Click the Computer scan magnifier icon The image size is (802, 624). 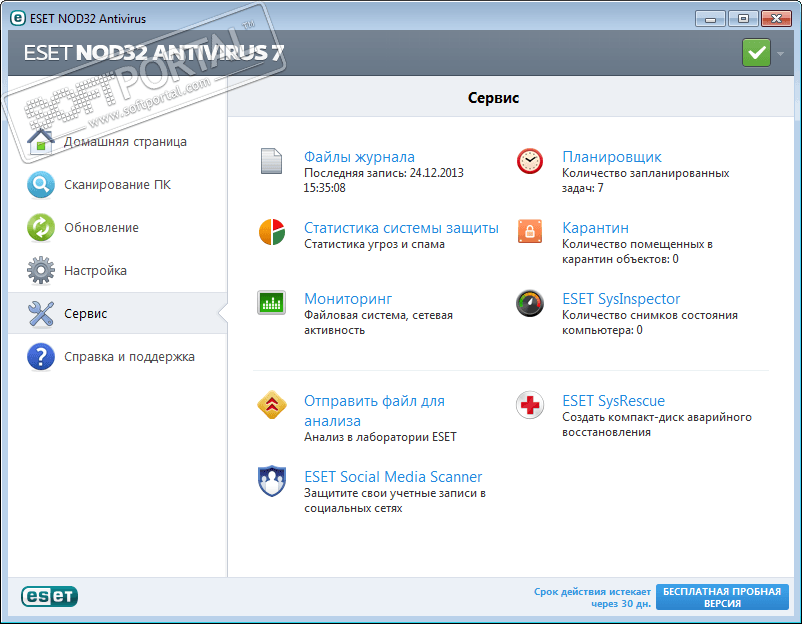point(41,185)
